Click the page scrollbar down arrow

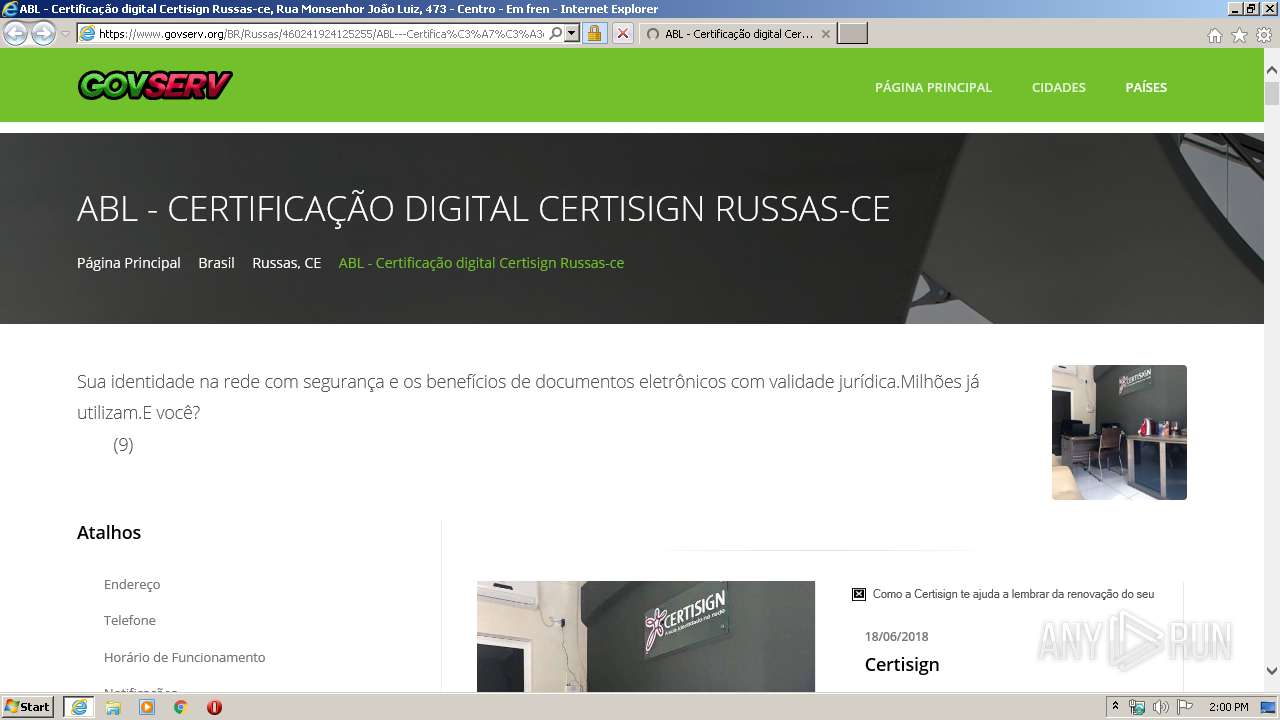[x=1272, y=671]
